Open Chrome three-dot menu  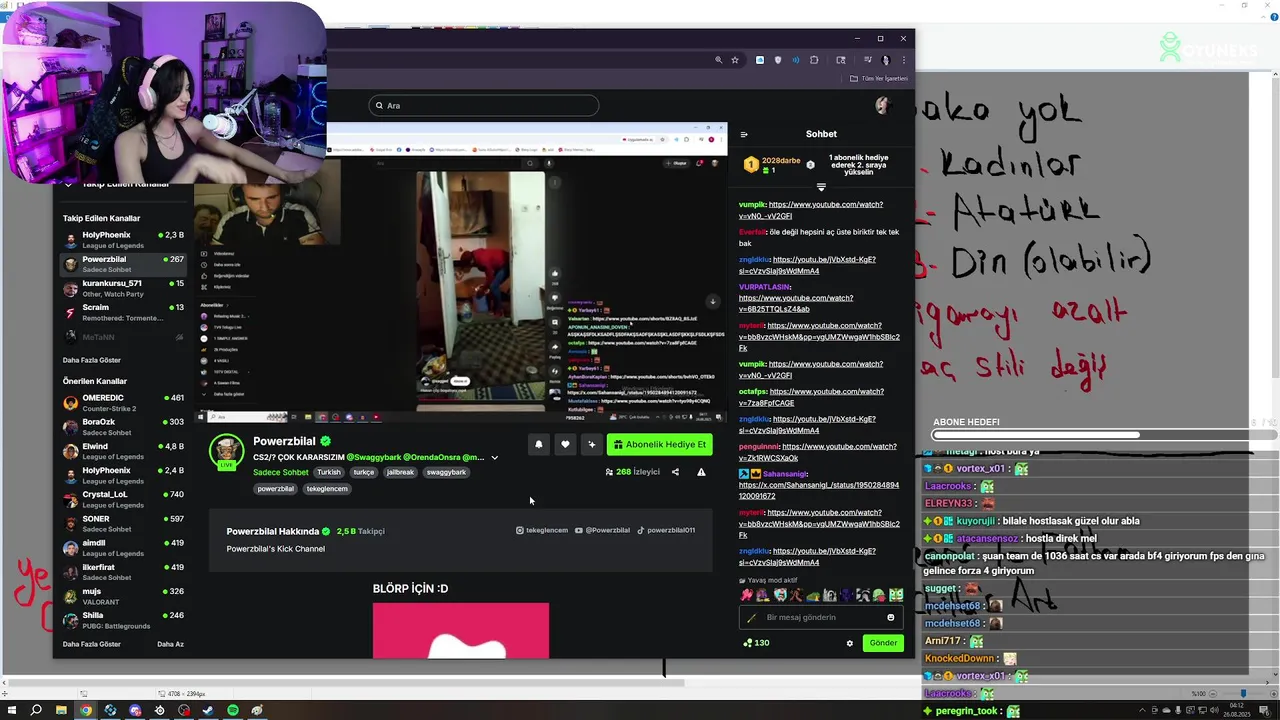[x=903, y=60]
